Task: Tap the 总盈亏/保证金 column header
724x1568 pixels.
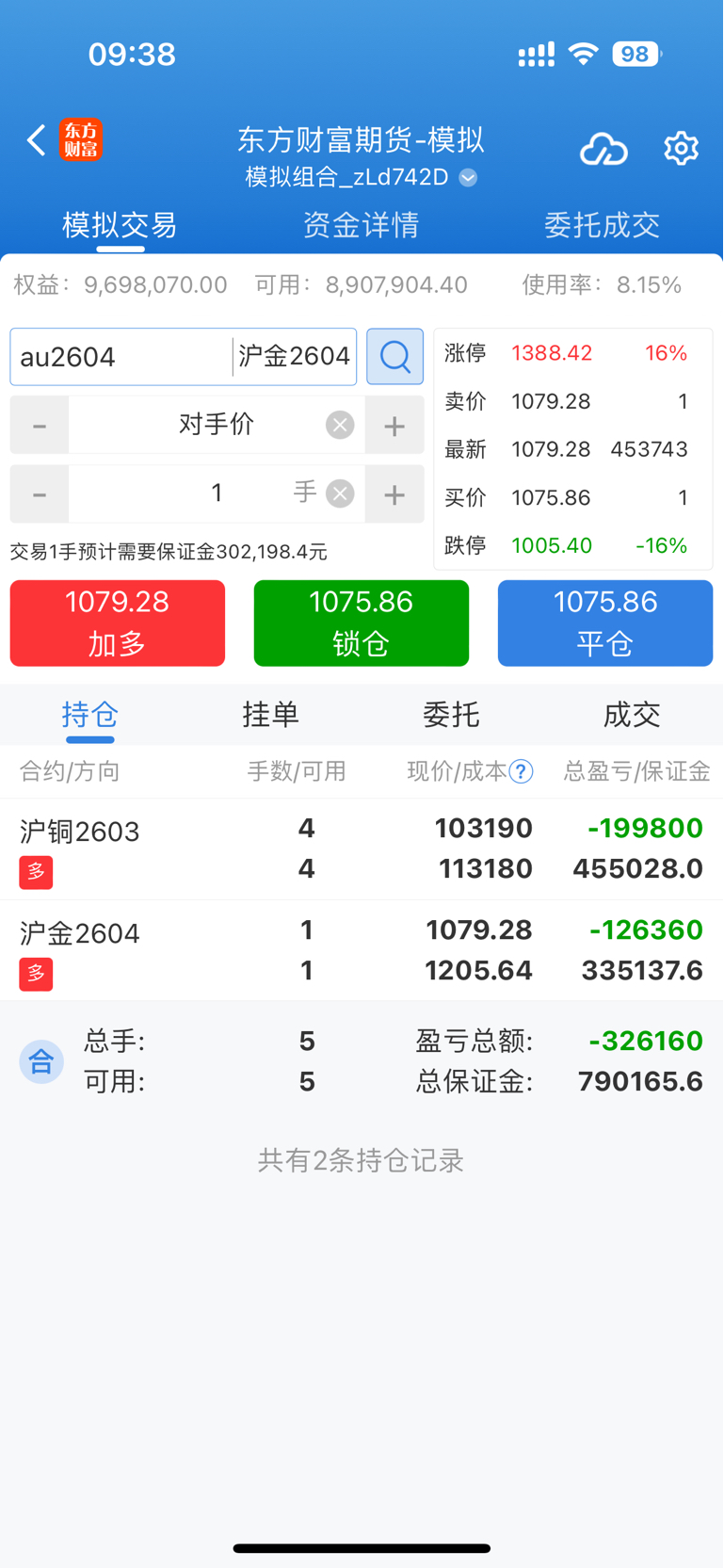Action: coord(636,772)
